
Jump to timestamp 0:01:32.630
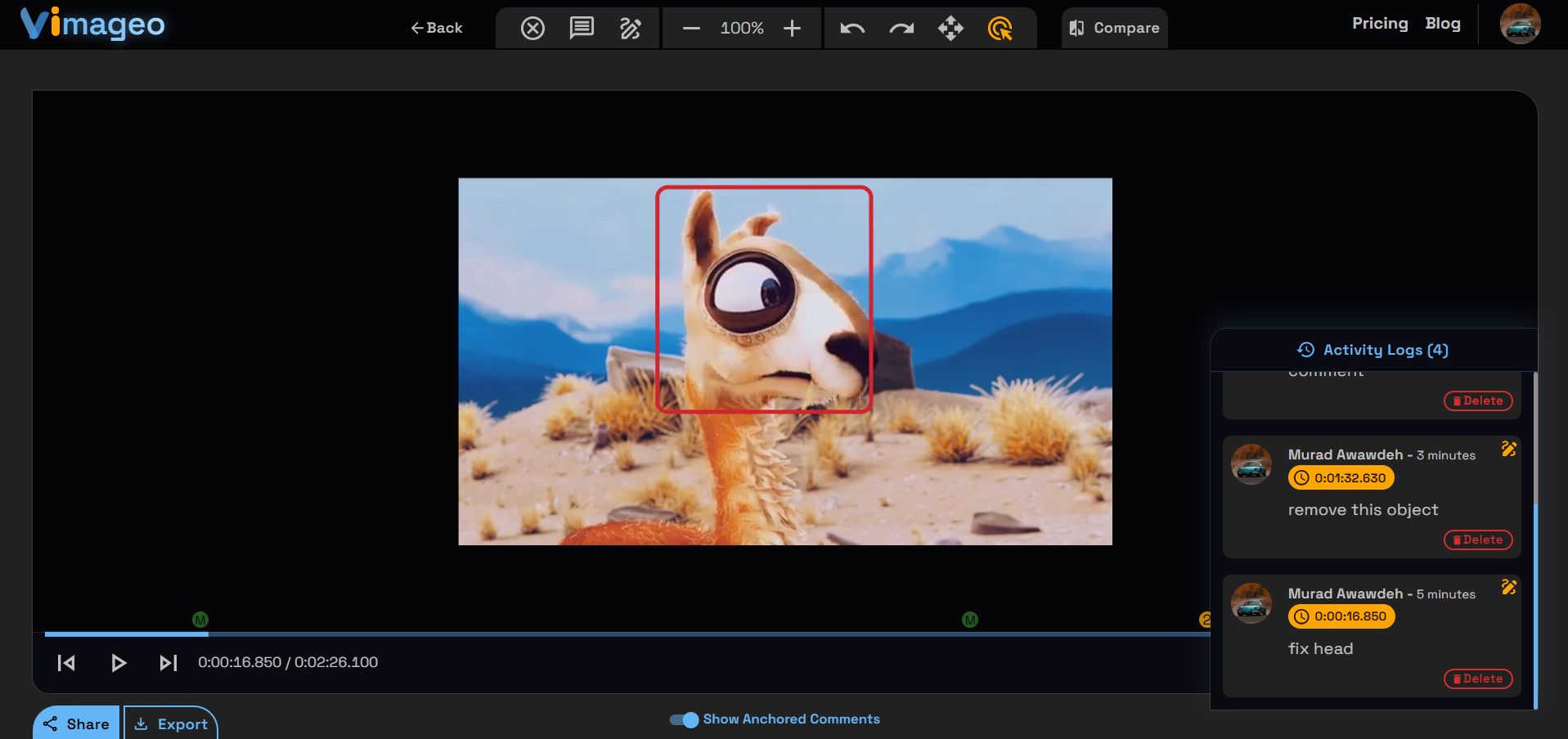click(x=1341, y=478)
